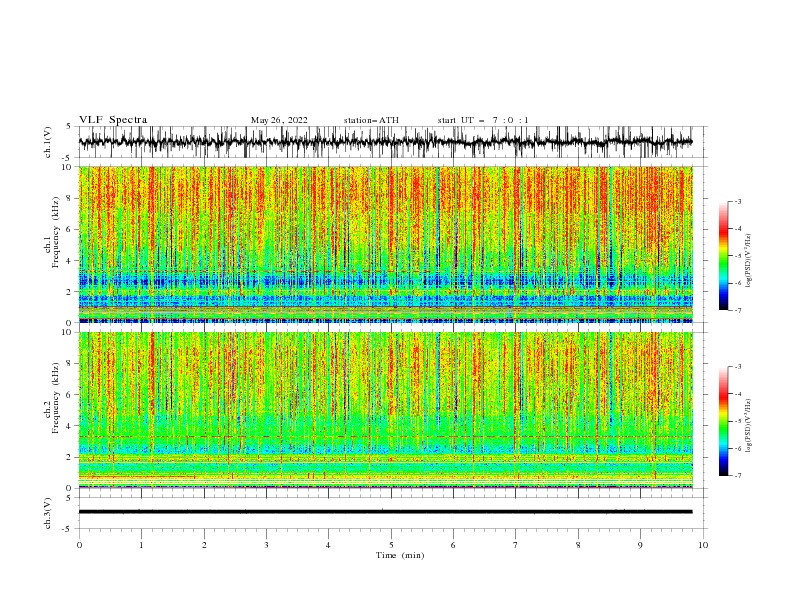Click the "0" tick on the time axis
Viewport: 792px width, 612px height.
[x=79, y=545]
